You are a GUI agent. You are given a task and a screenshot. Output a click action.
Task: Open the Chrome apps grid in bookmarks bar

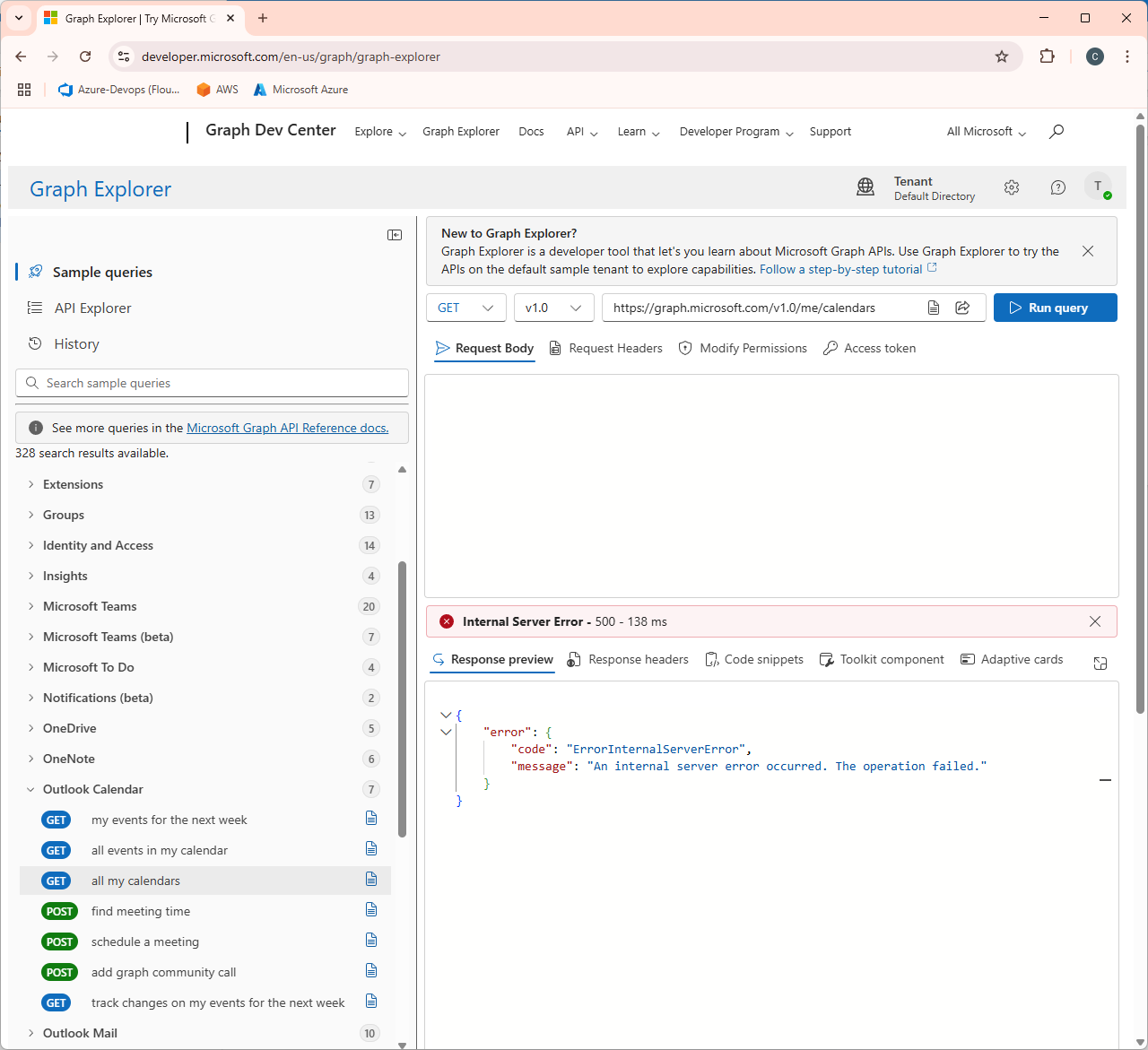(24, 90)
